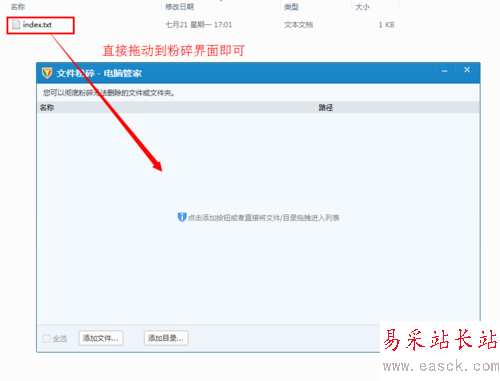Click the 文本文档 type cell
The image size is (500, 381).
(298, 25)
